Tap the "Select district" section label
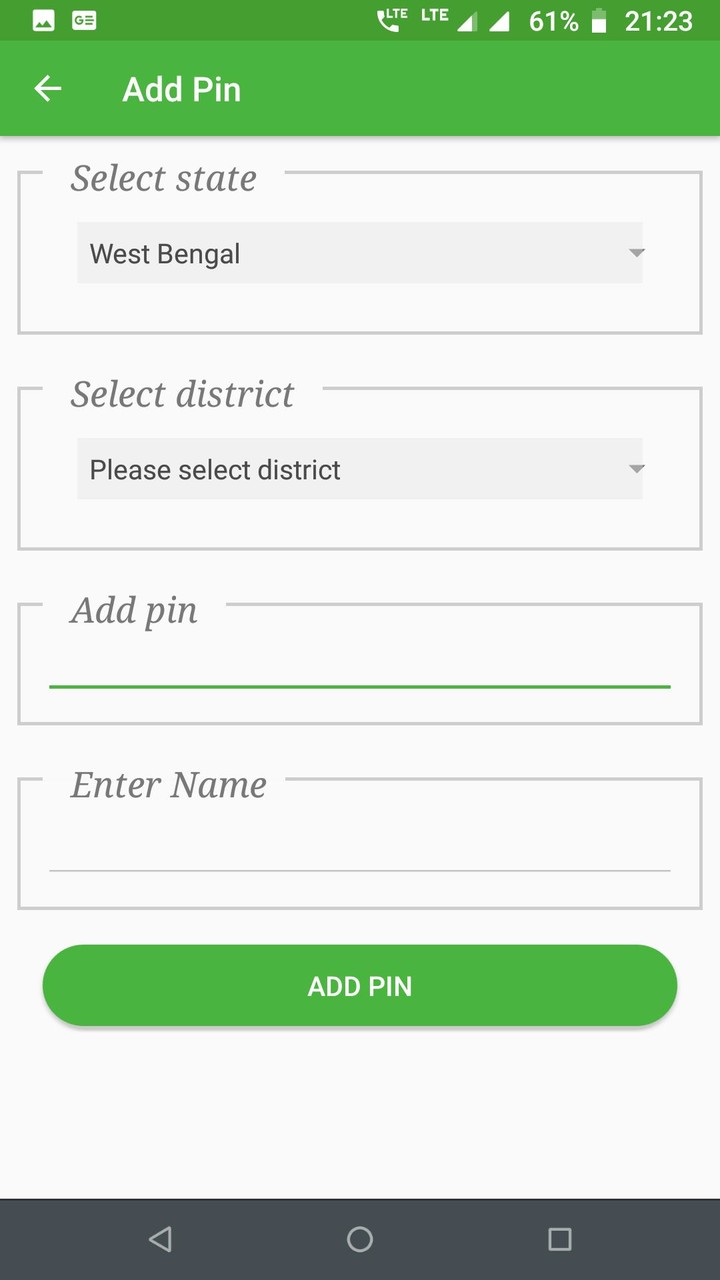The height and width of the screenshot is (1280, 720). tap(182, 394)
